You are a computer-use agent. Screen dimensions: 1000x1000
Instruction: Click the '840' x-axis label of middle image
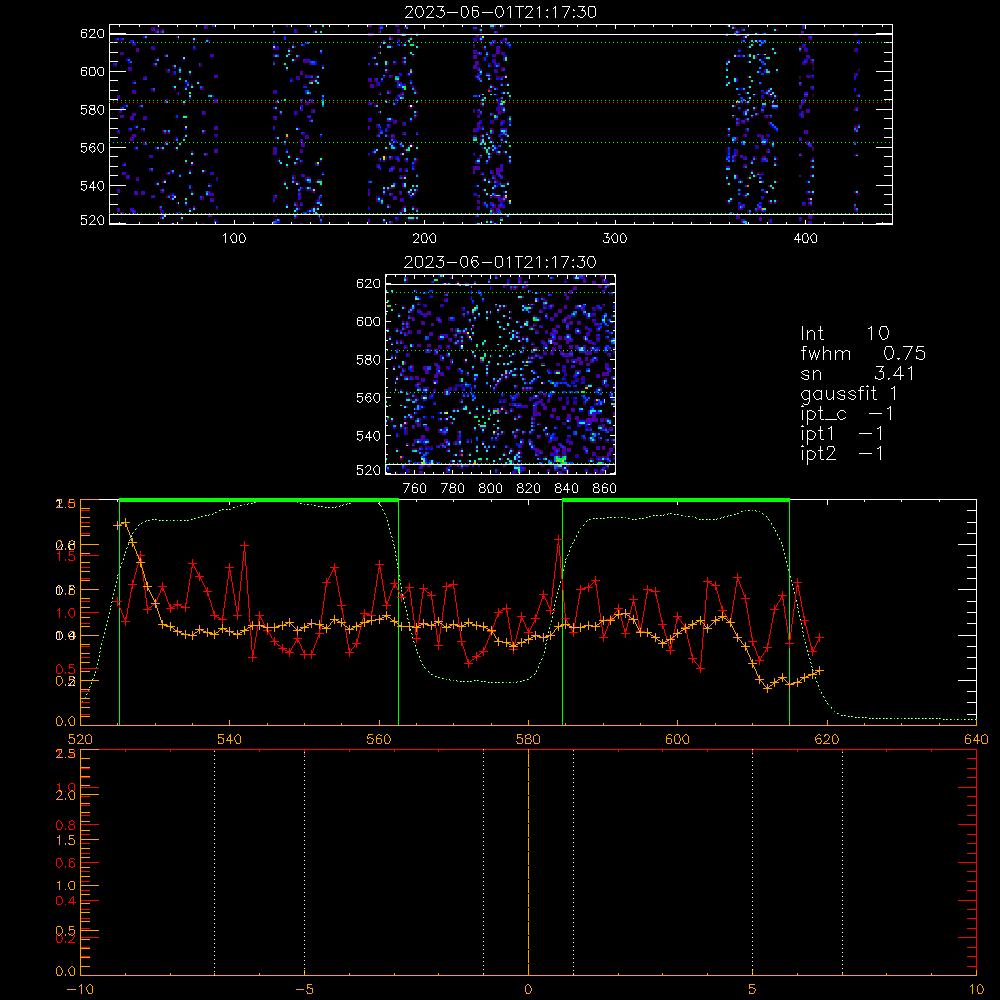pos(566,489)
